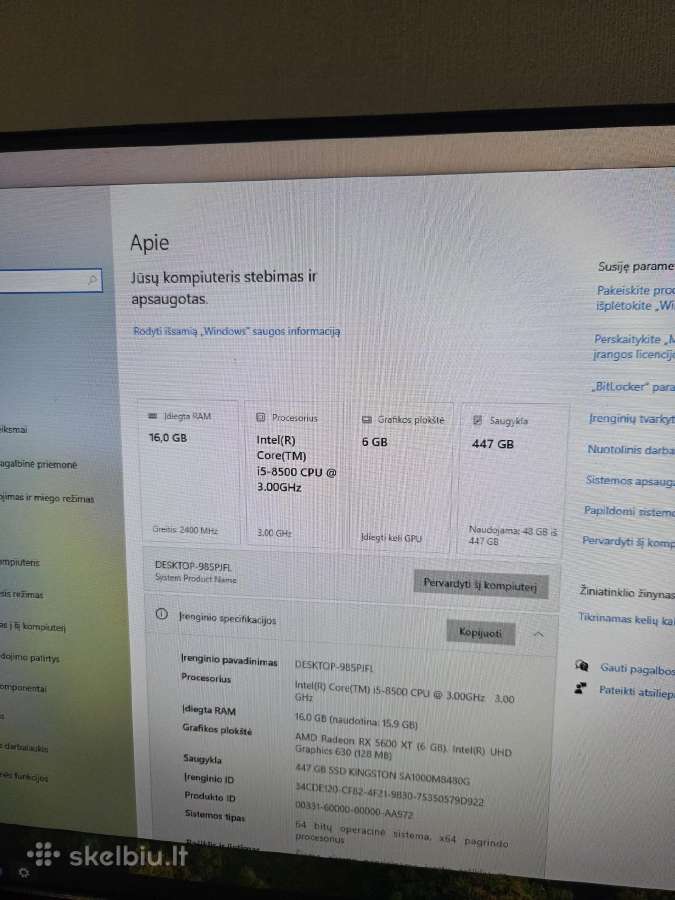The width and height of the screenshot is (675, 900).
Task: Click the settings search input field
Action: pyautogui.click(x=51, y=280)
